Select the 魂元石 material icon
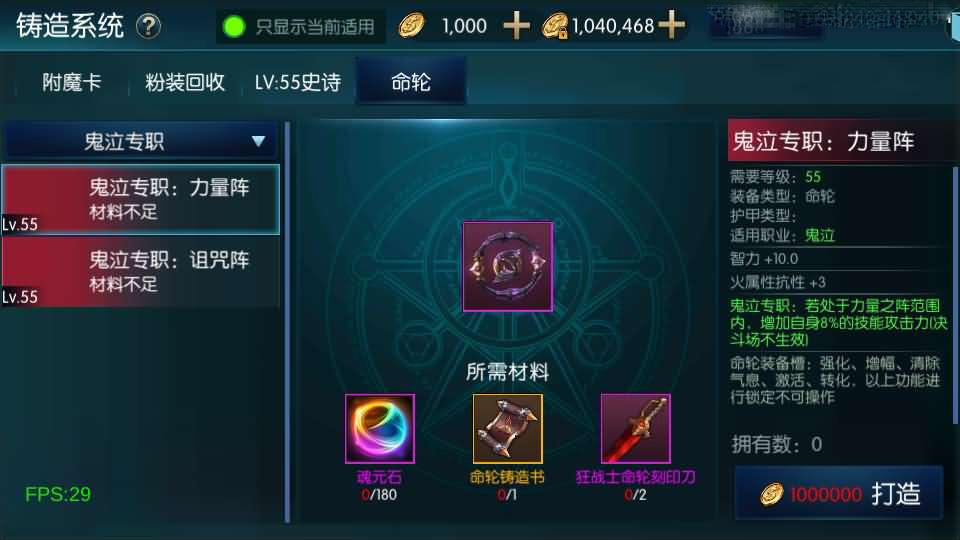960x540 pixels. click(x=380, y=429)
